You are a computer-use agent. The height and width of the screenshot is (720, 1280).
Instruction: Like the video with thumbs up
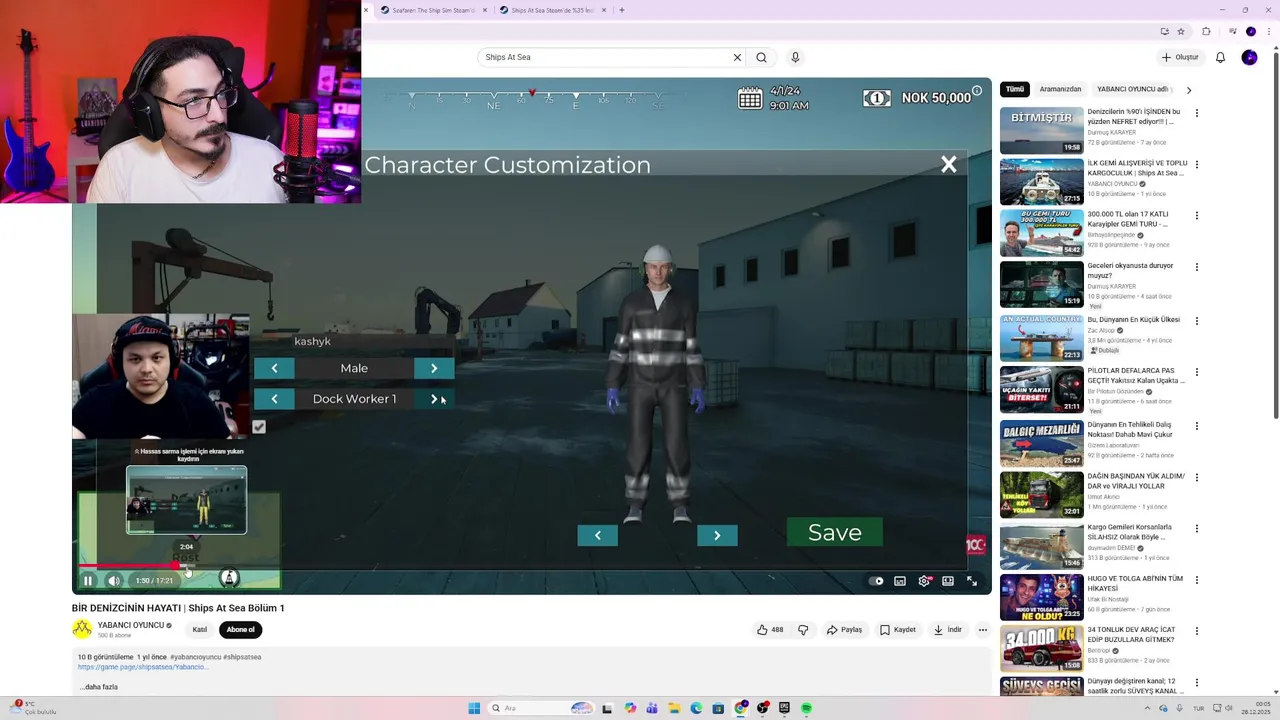pyautogui.click(x=770, y=630)
